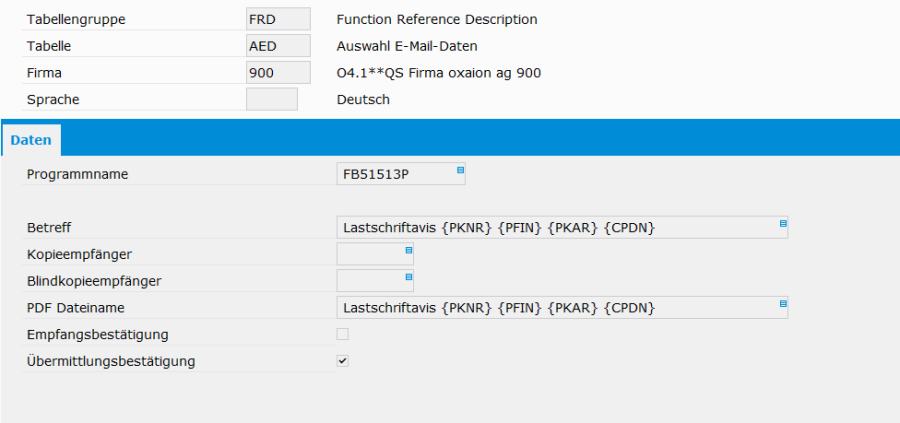
Task: Switch to the Daten tab
Action: (x=31, y=141)
